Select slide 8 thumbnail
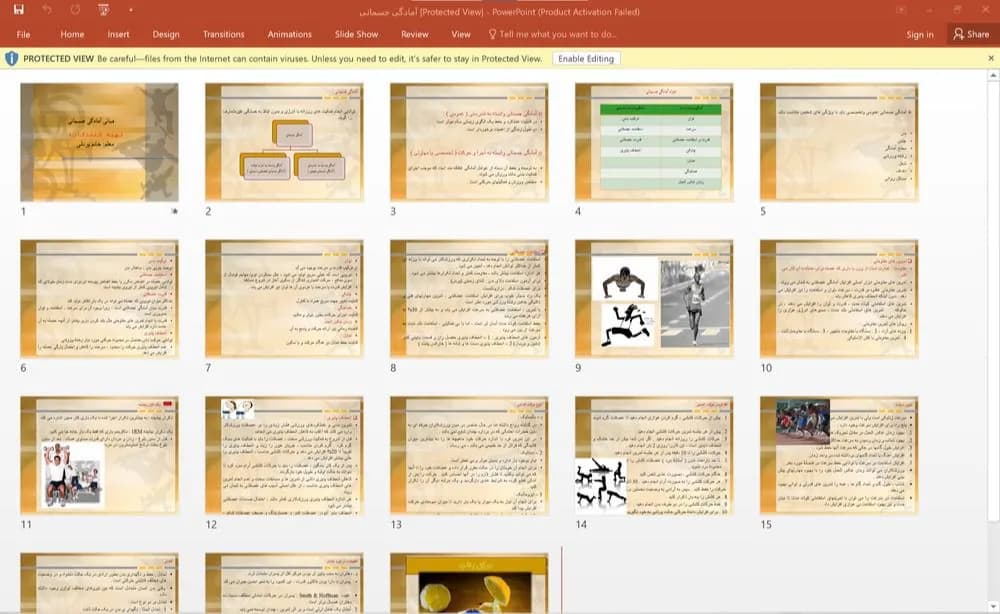The height and width of the screenshot is (614, 1000). pyautogui.click(x=469, y=298)
